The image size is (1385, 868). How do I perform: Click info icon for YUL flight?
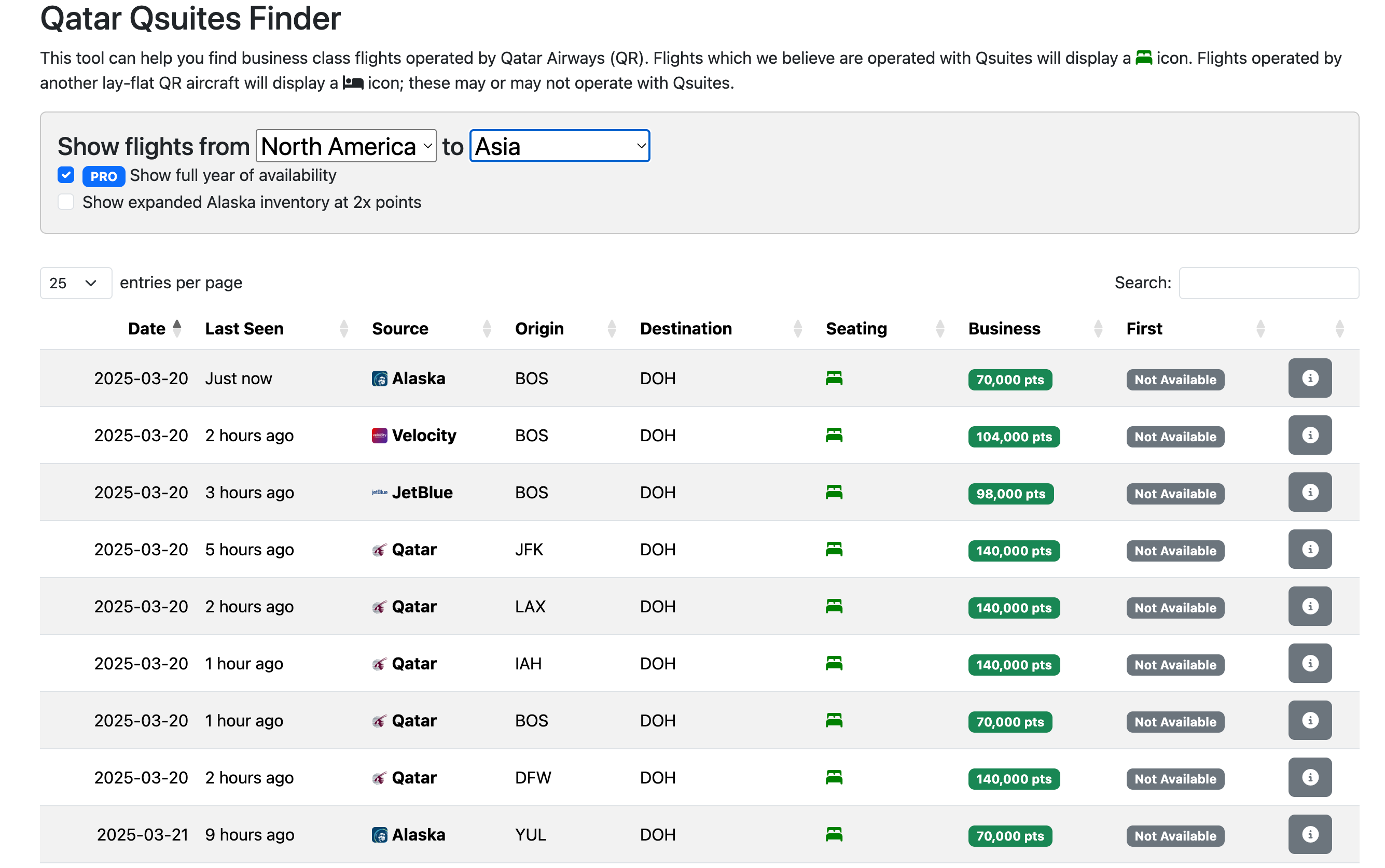pyautogui.click(x=1309, y=834)
